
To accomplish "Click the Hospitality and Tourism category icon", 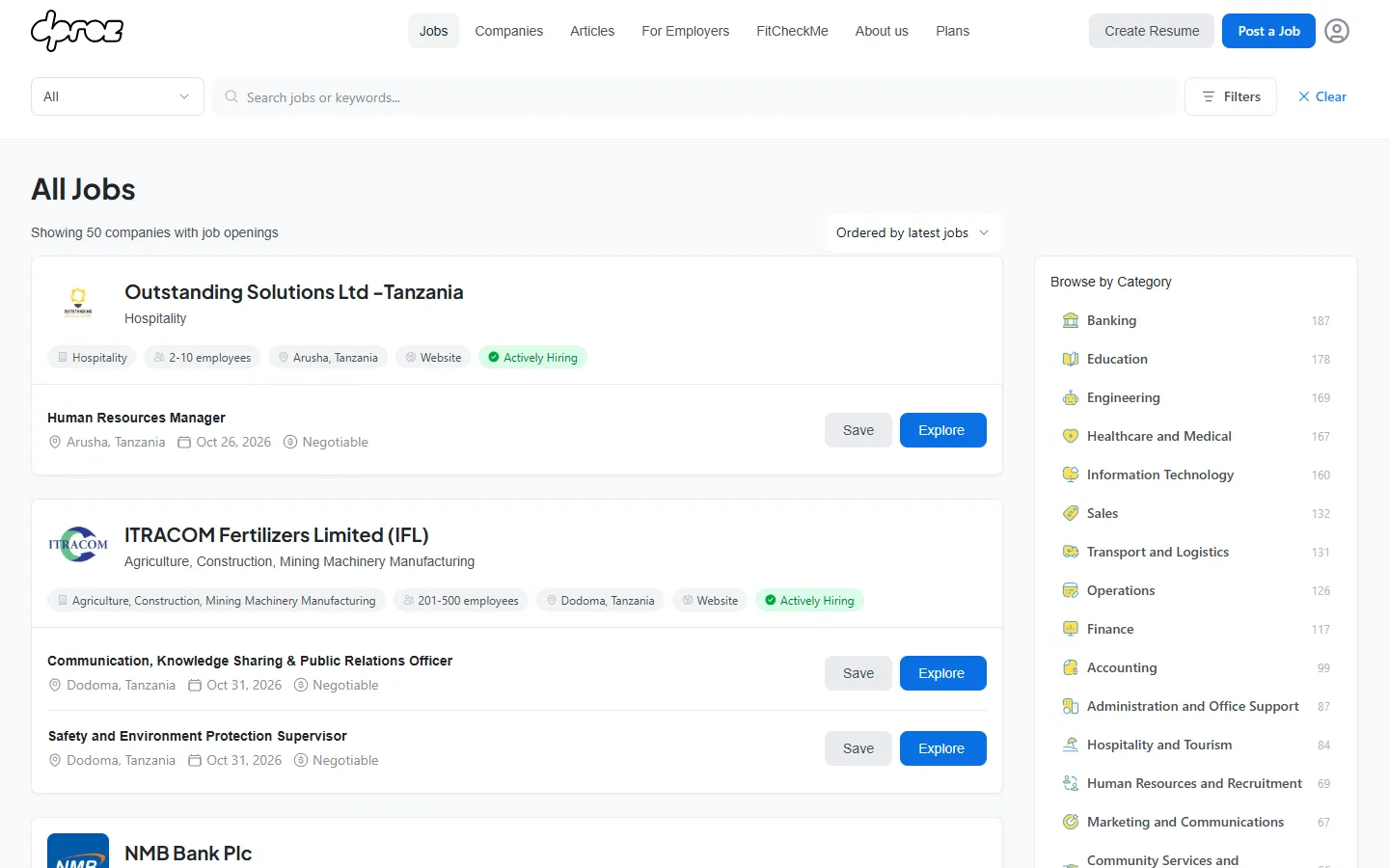I will (1071, 745).
